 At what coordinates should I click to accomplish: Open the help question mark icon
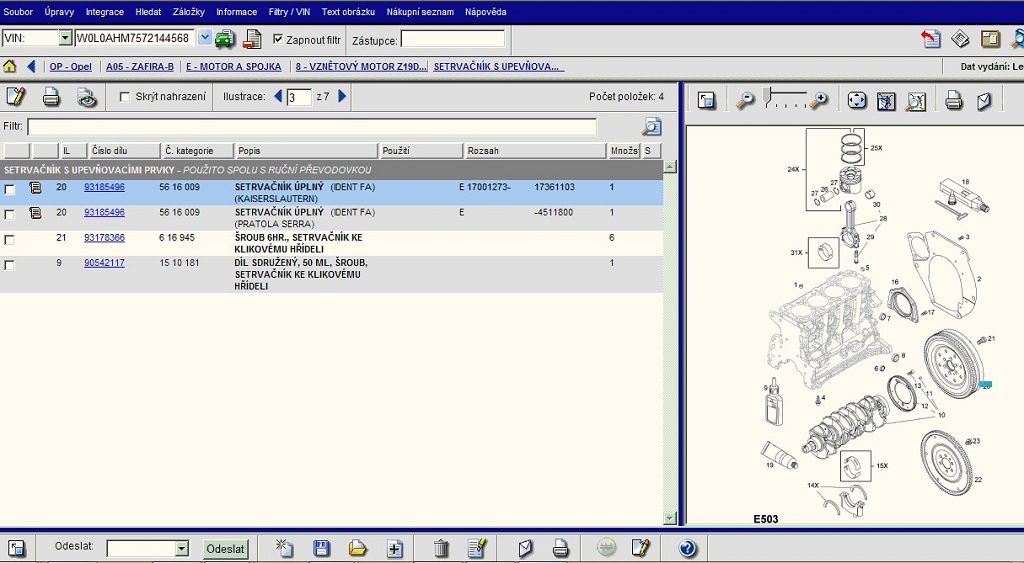(687, 548)
